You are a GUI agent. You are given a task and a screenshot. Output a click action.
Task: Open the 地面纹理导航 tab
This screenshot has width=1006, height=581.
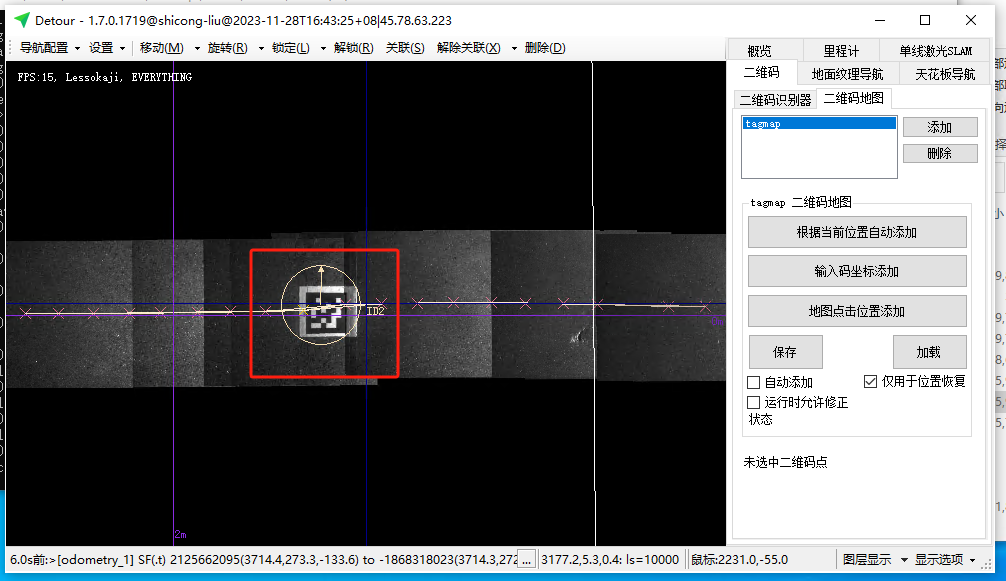pos(847,73)
